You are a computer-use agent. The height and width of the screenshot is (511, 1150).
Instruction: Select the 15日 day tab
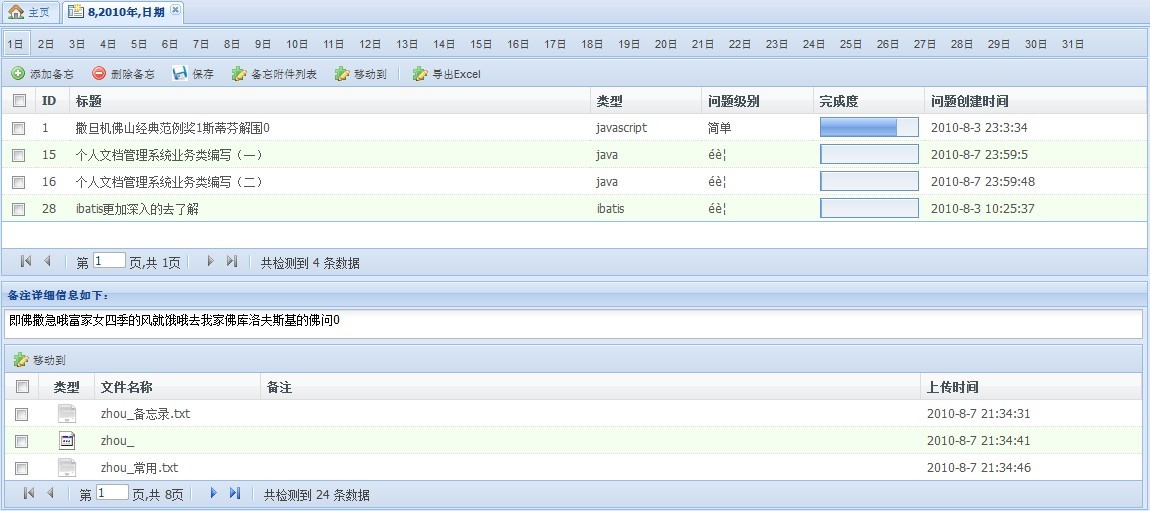480,44
